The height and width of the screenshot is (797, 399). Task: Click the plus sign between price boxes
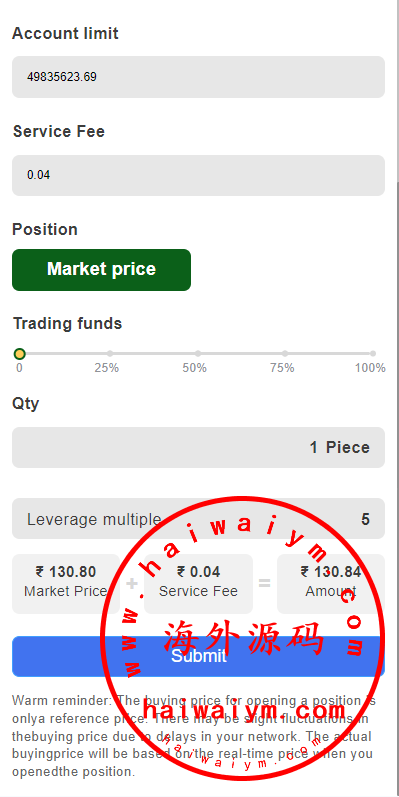[132, 584]
